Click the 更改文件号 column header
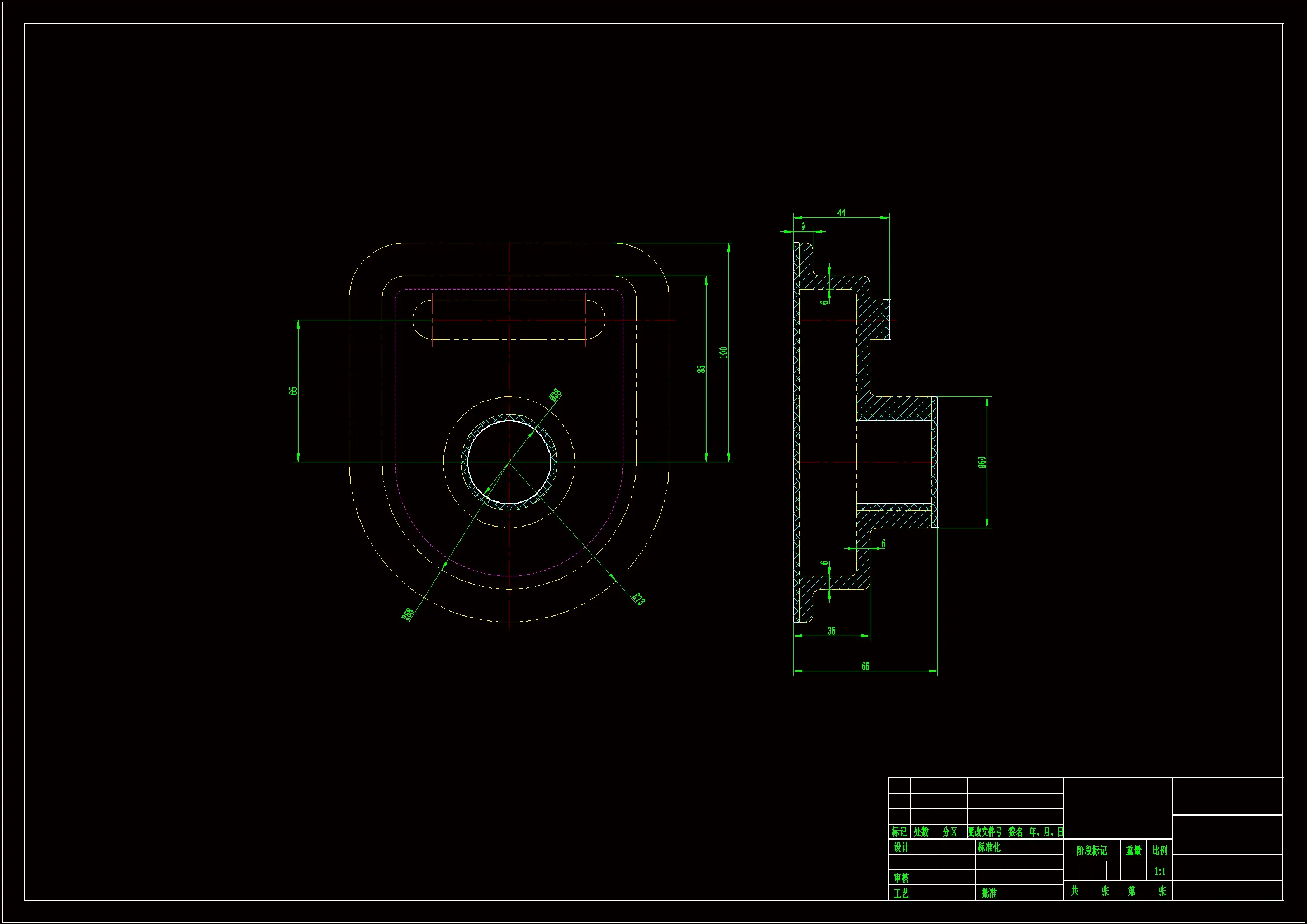 [984, 832]
